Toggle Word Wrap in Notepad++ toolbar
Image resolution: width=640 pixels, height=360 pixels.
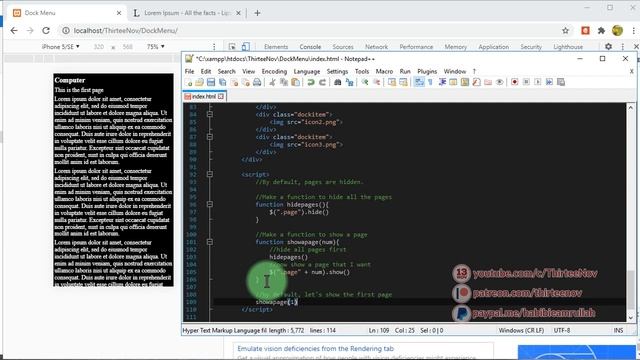[419, 82]
